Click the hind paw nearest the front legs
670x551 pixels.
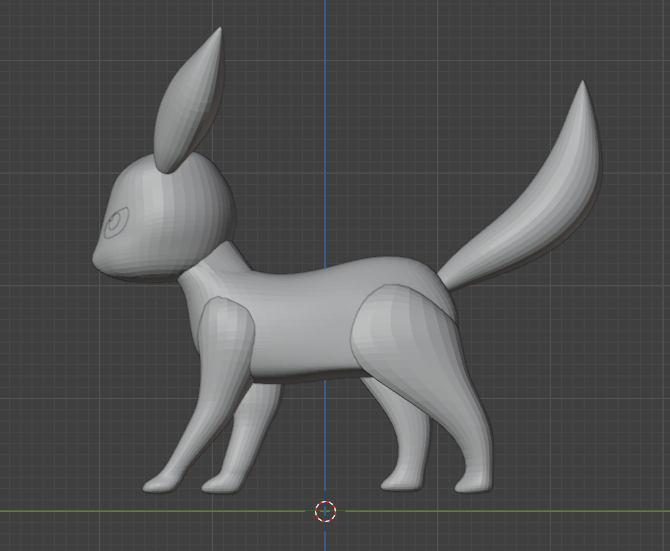point(400,483)
